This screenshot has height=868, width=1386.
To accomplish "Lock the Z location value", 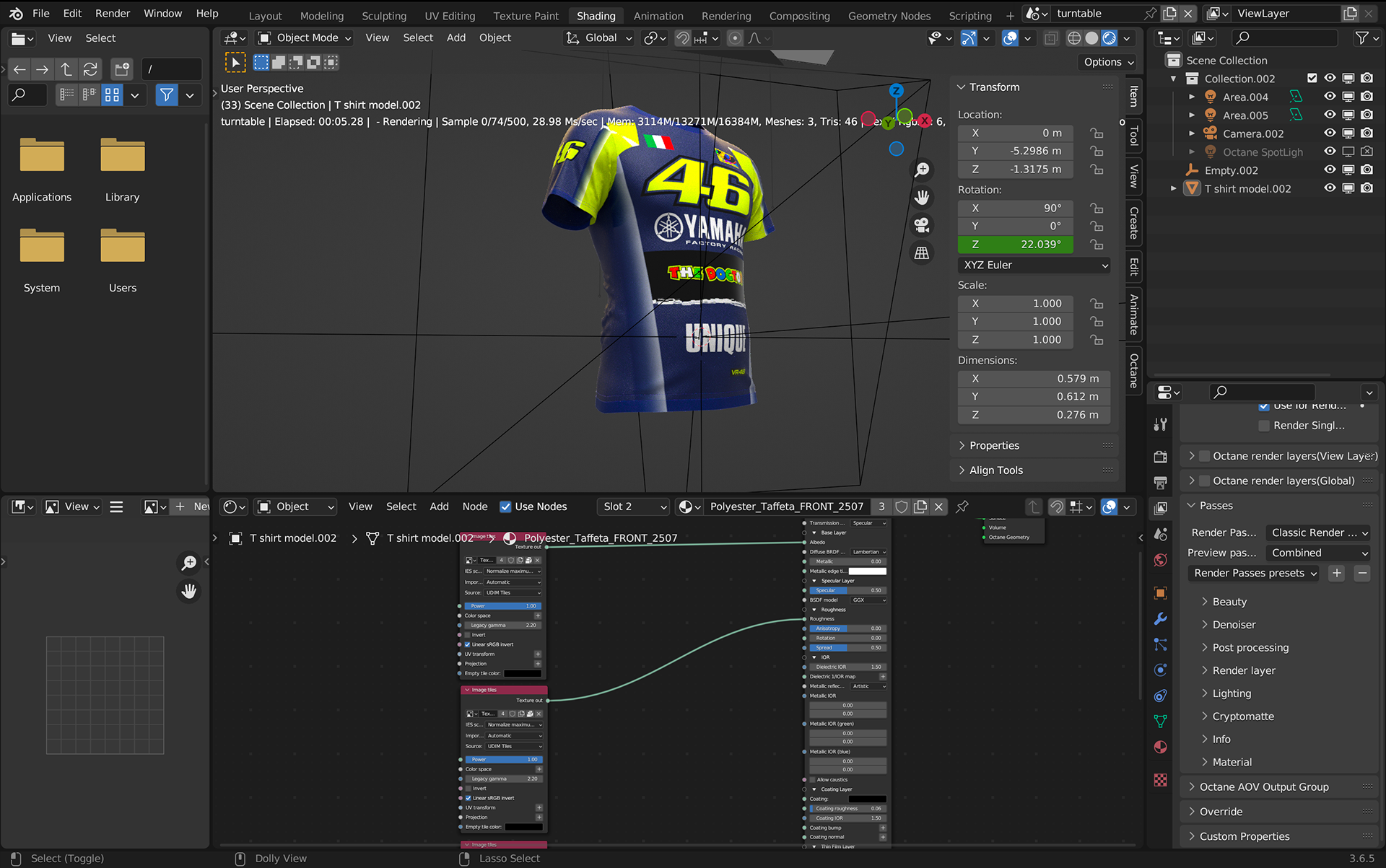I will 1097,169.
